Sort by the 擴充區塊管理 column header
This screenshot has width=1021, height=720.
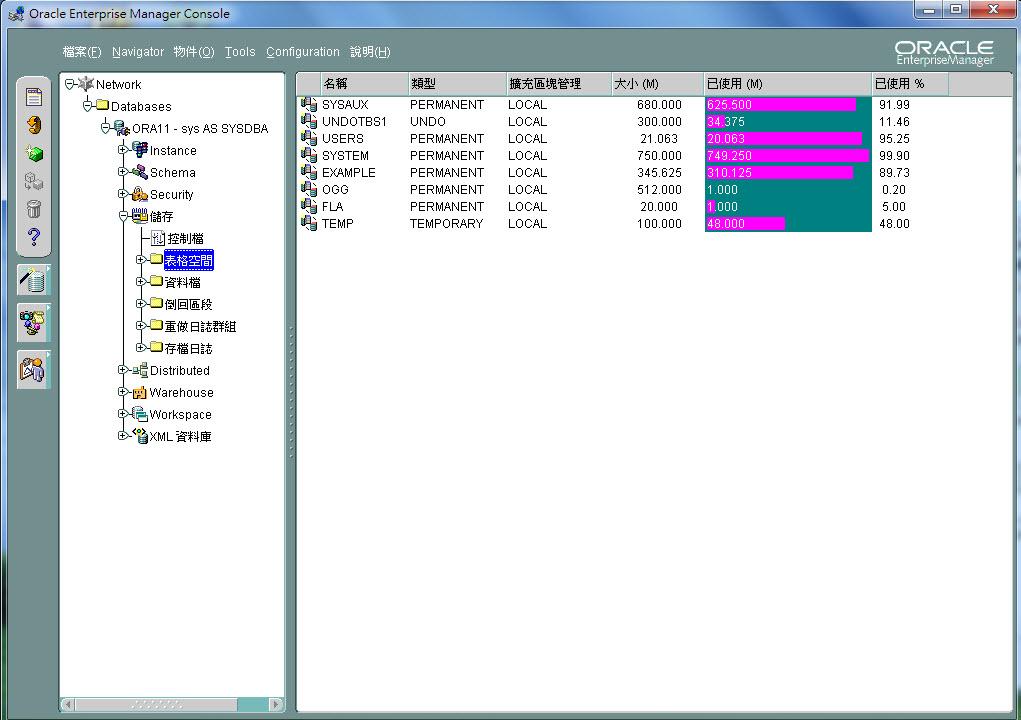coord(559,84)
